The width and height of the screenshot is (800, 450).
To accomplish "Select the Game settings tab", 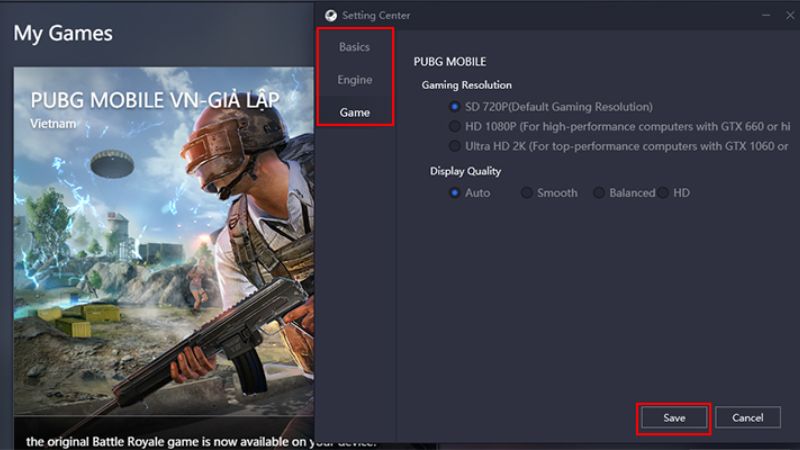I will [355, 112].
